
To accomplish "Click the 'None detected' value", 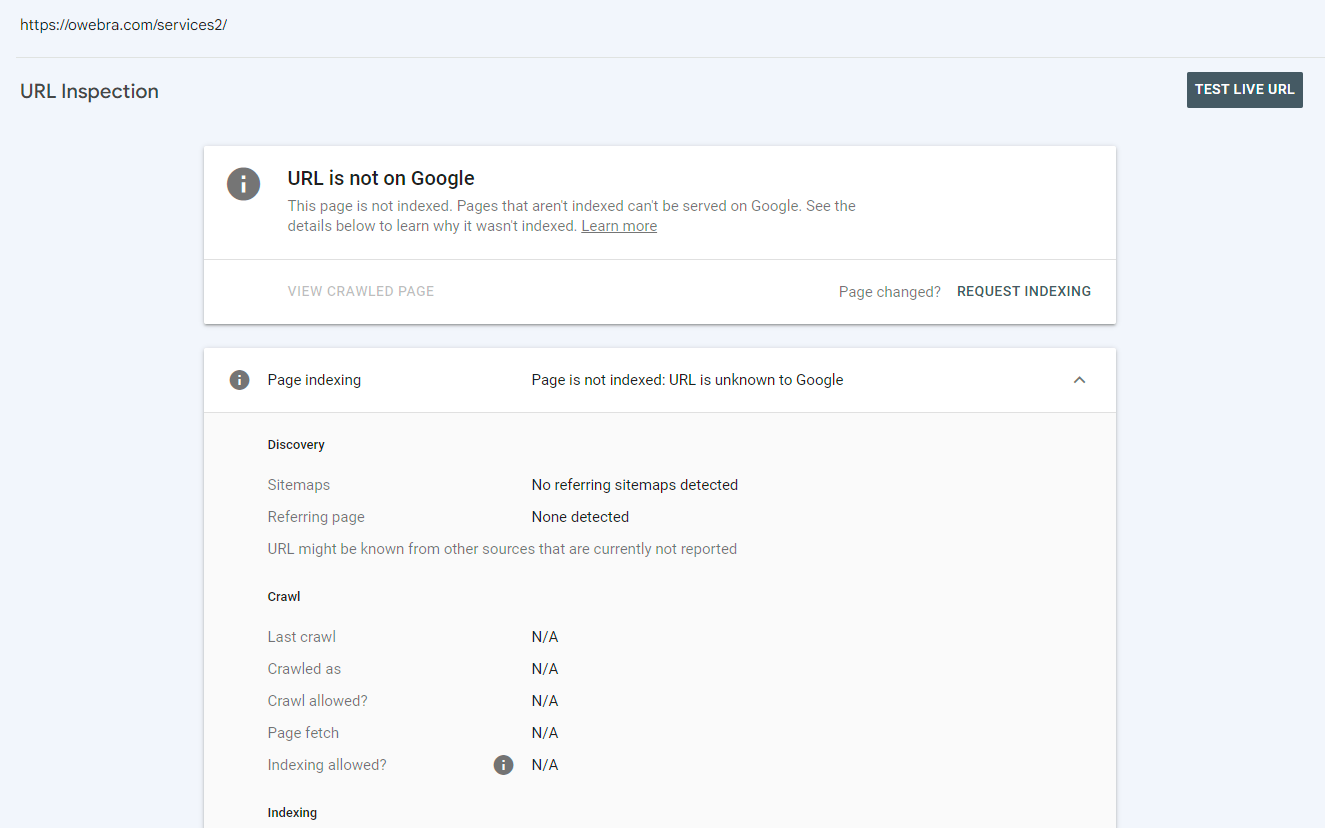I will click(x=580, y=517).
